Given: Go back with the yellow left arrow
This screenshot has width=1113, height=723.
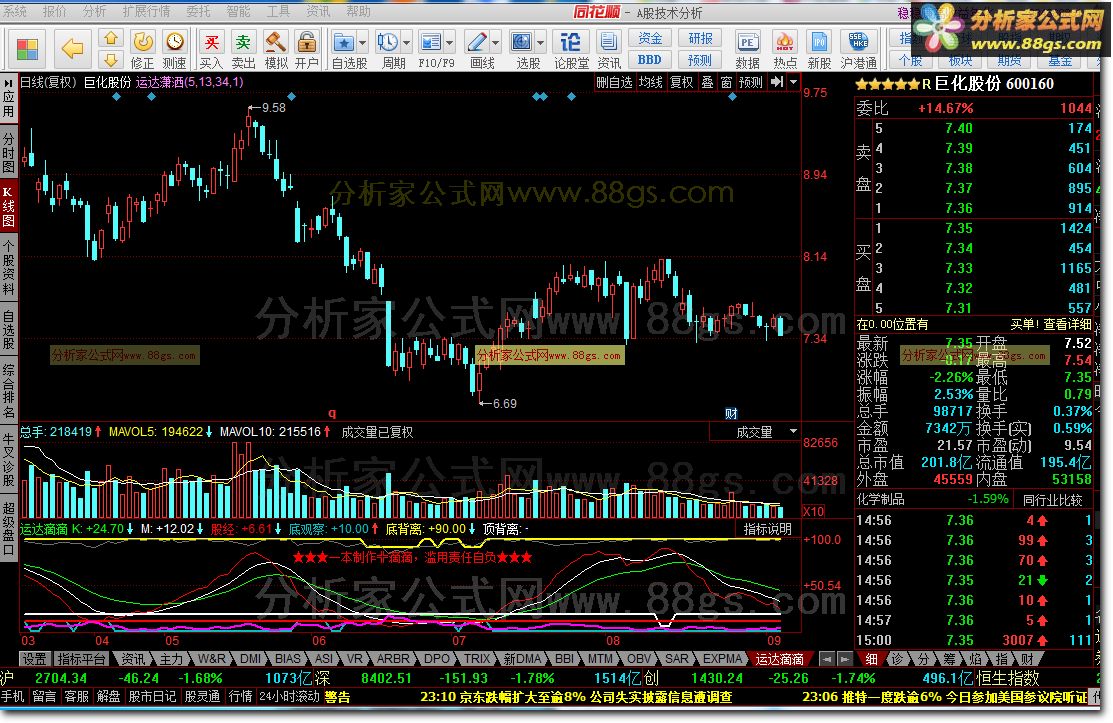Looking at the screenshot, I should point(72,49).
